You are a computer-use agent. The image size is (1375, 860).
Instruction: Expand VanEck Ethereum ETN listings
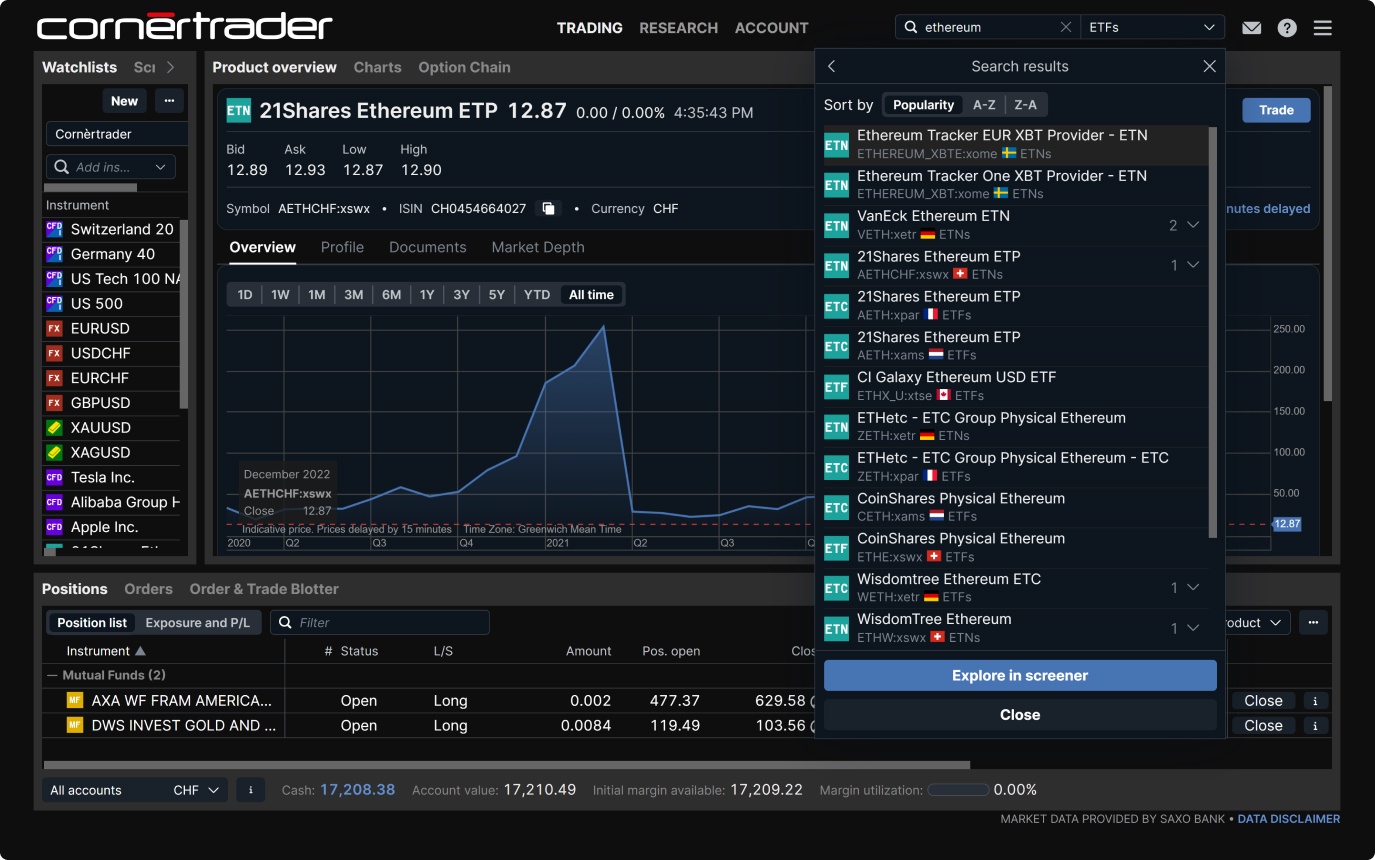pyautogui.click(x=1192, y=226)
